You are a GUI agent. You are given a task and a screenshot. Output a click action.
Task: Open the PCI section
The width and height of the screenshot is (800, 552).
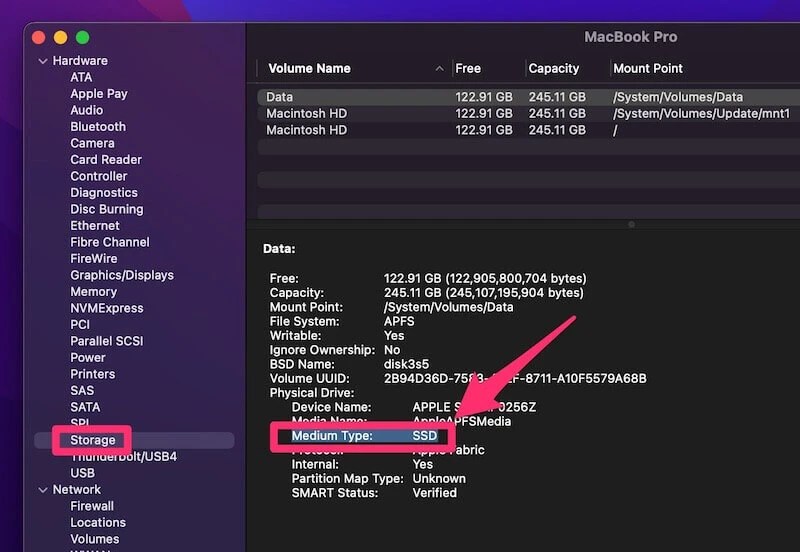pos(80,324)
